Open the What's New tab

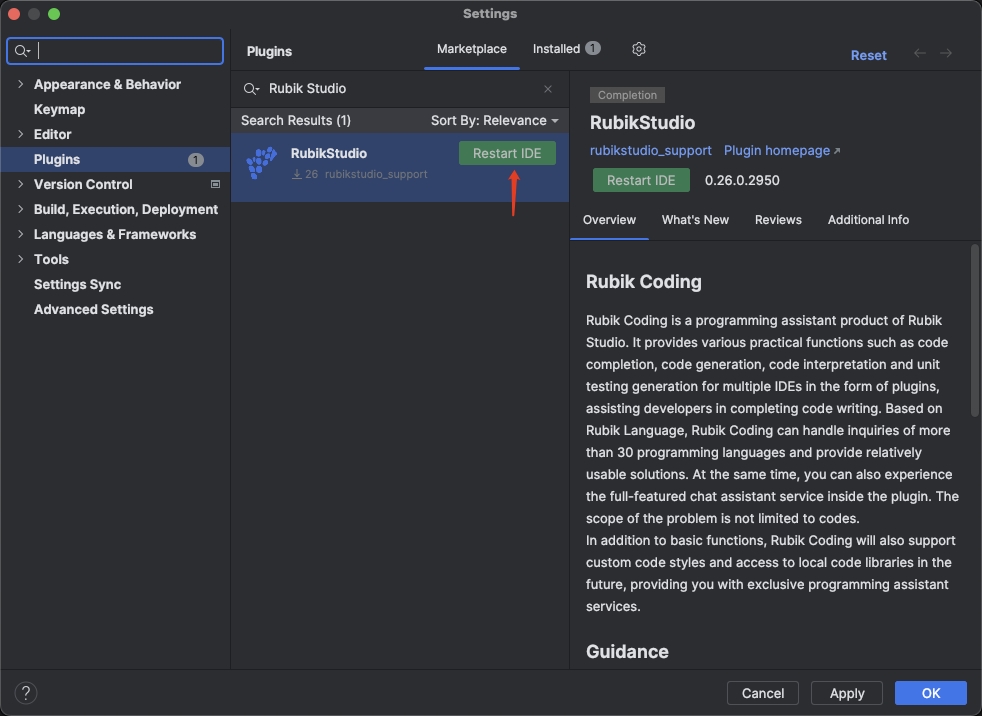695,220
